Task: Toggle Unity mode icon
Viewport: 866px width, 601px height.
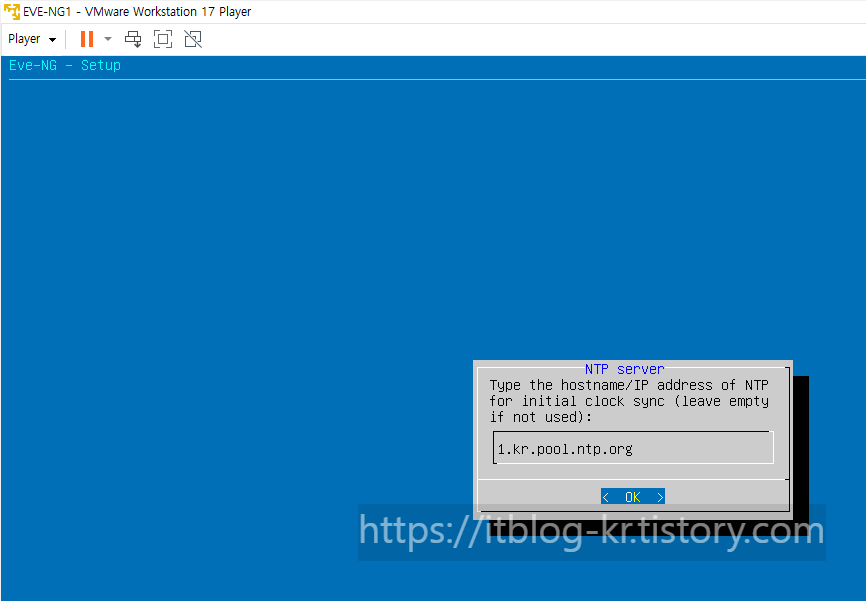Action: [x=193, y=39]
